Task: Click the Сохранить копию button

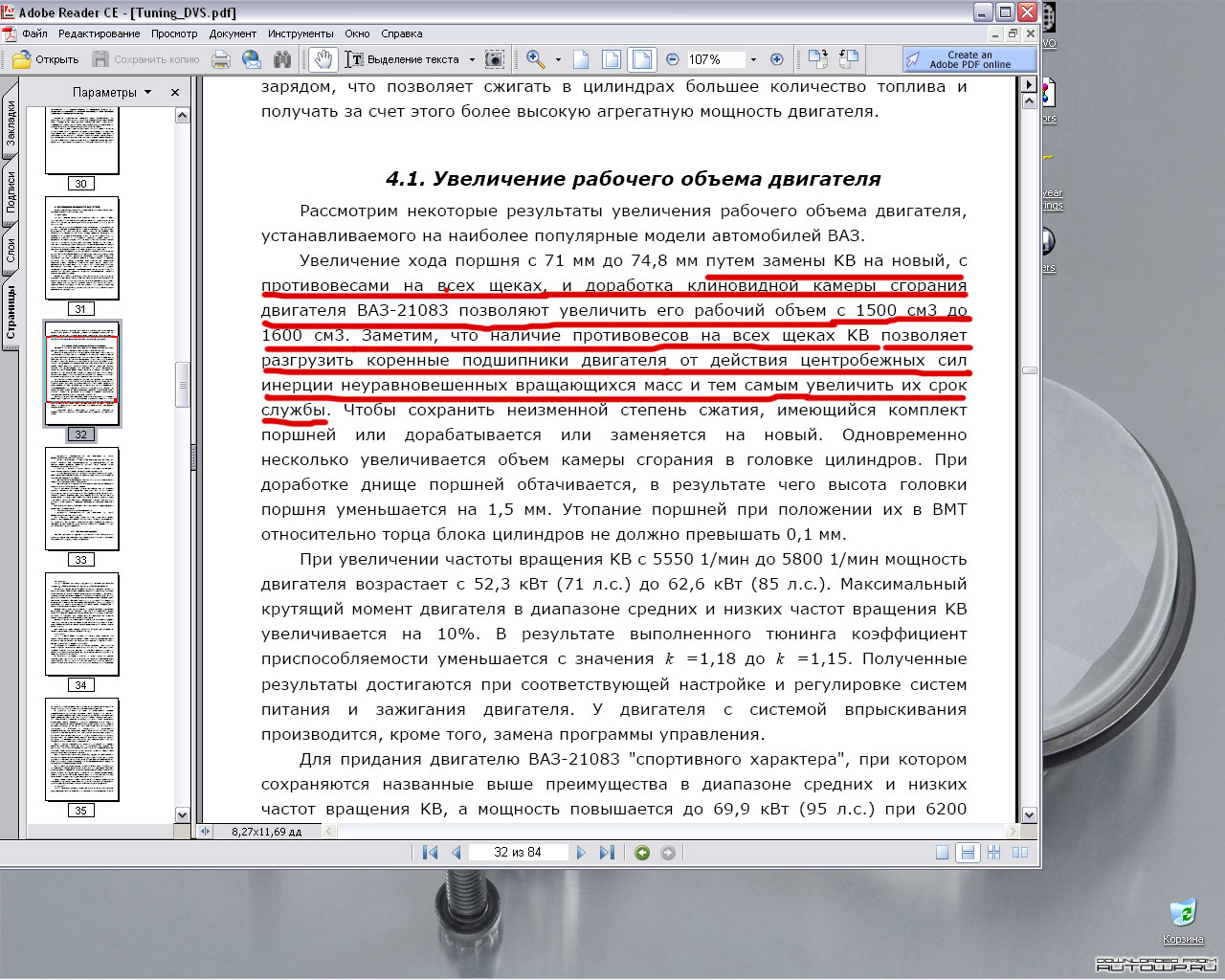Action: click(x=145, y=59)
